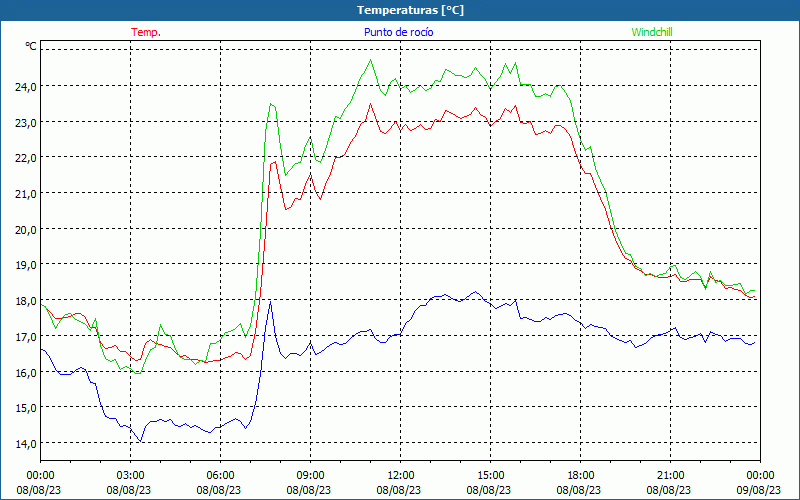Click the '14,0' y-axis value
This screenshot has width=800, height=500.
point(26,444)
